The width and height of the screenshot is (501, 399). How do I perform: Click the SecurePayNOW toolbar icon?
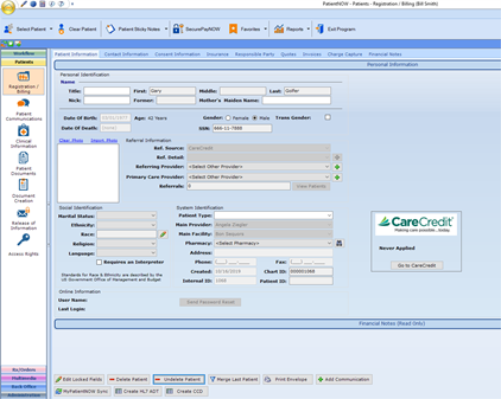[178, 29]
